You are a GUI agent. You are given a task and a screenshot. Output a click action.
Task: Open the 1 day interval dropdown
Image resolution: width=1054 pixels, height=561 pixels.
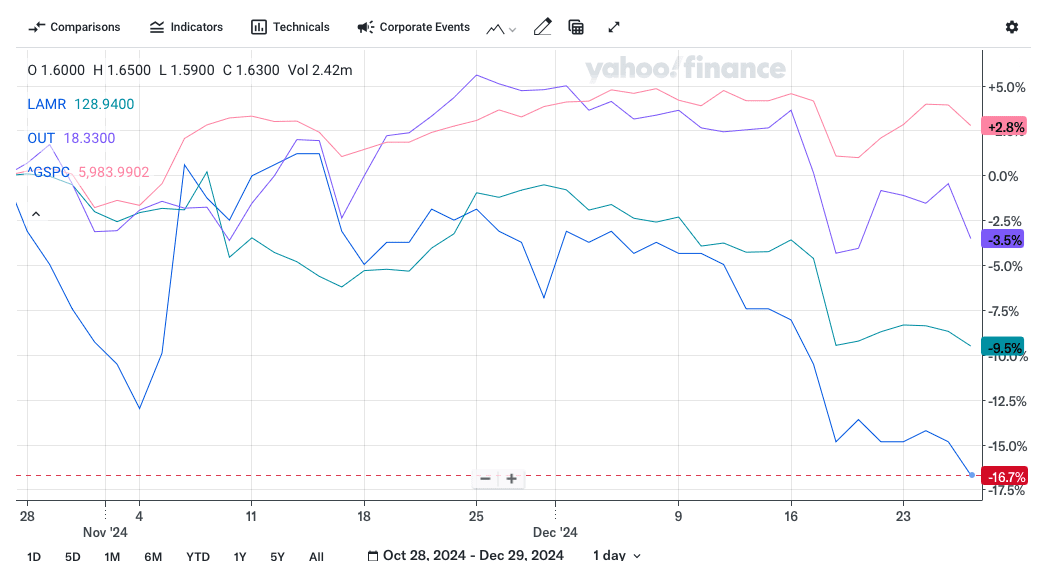pos(616,556)
